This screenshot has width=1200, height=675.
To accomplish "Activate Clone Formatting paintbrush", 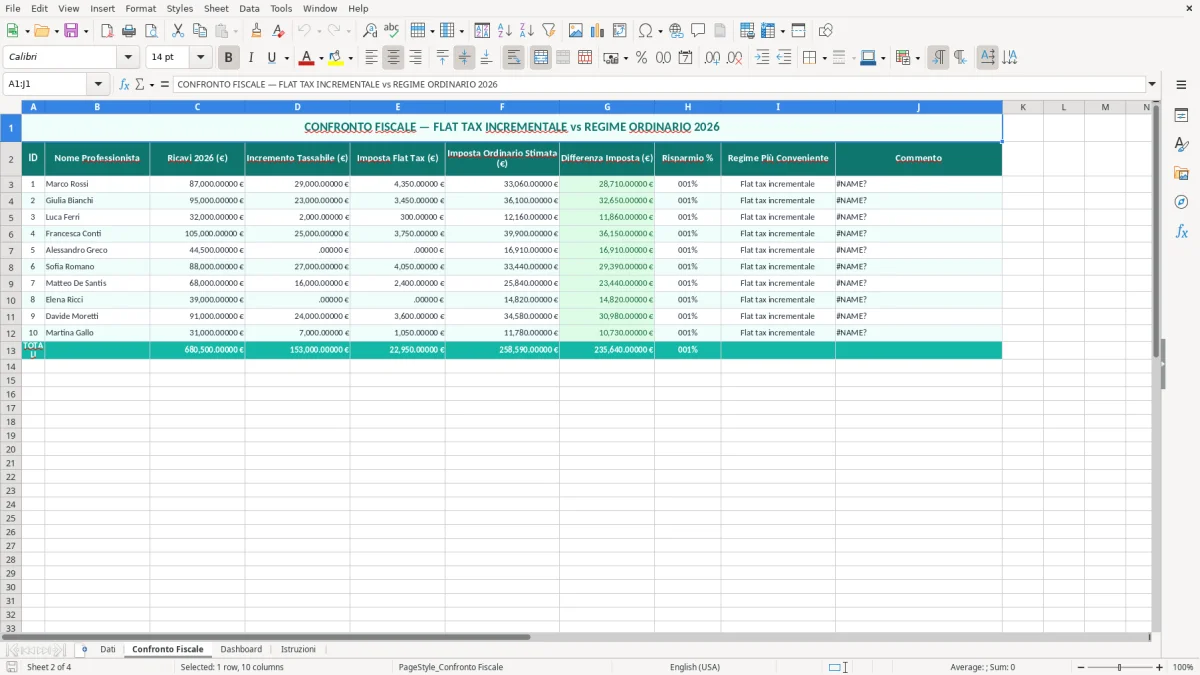I will pos(257,31).
